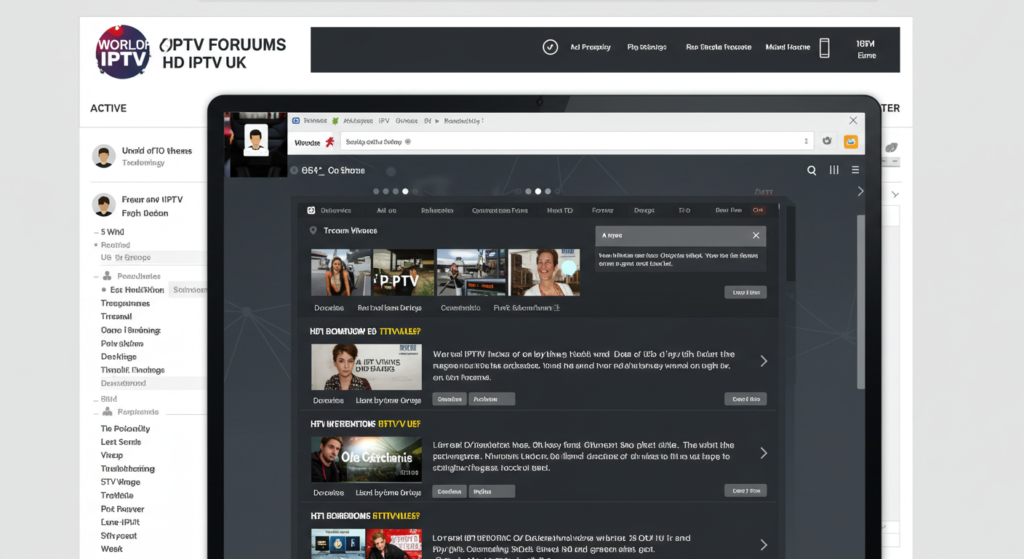Click the next arrow chevron at carousel right edge
Screen dimensions: 1024x559
[860, 191]
